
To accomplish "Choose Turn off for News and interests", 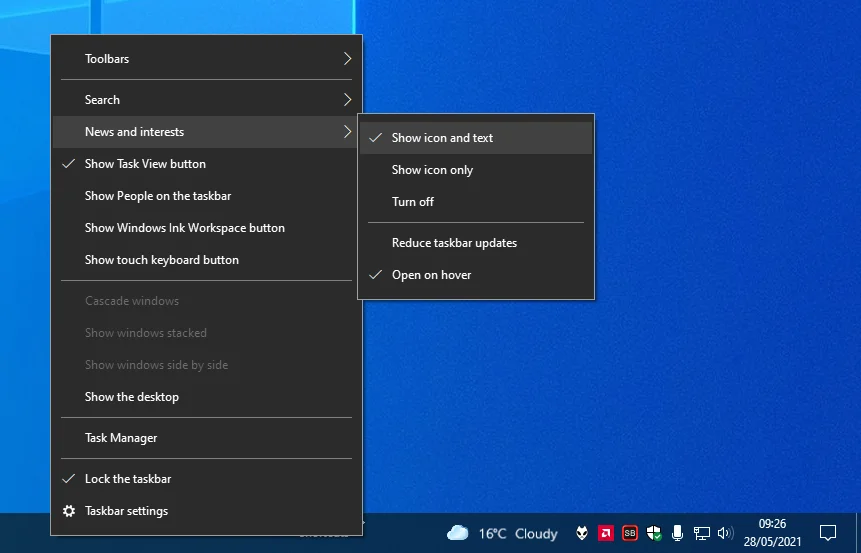I will [x=476, y=202].
